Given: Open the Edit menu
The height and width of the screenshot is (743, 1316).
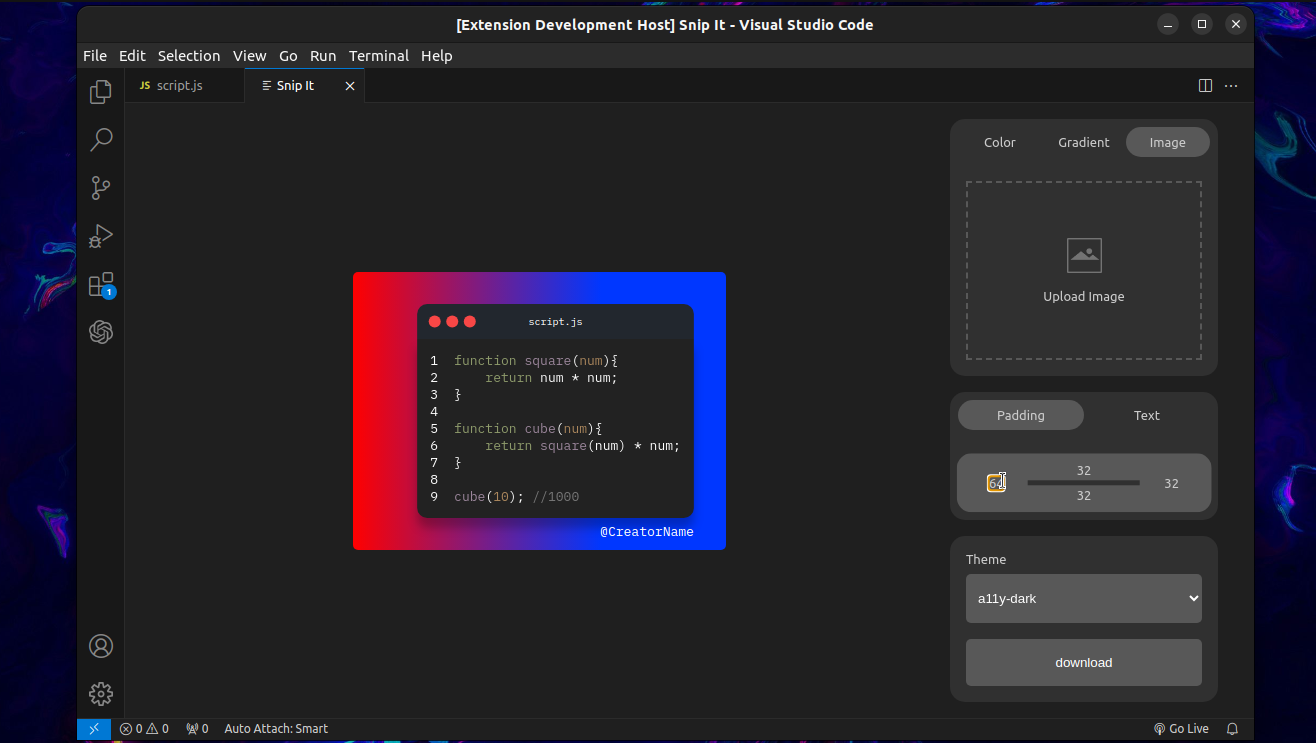Looking at the screenshot, I should coord(132,56).
